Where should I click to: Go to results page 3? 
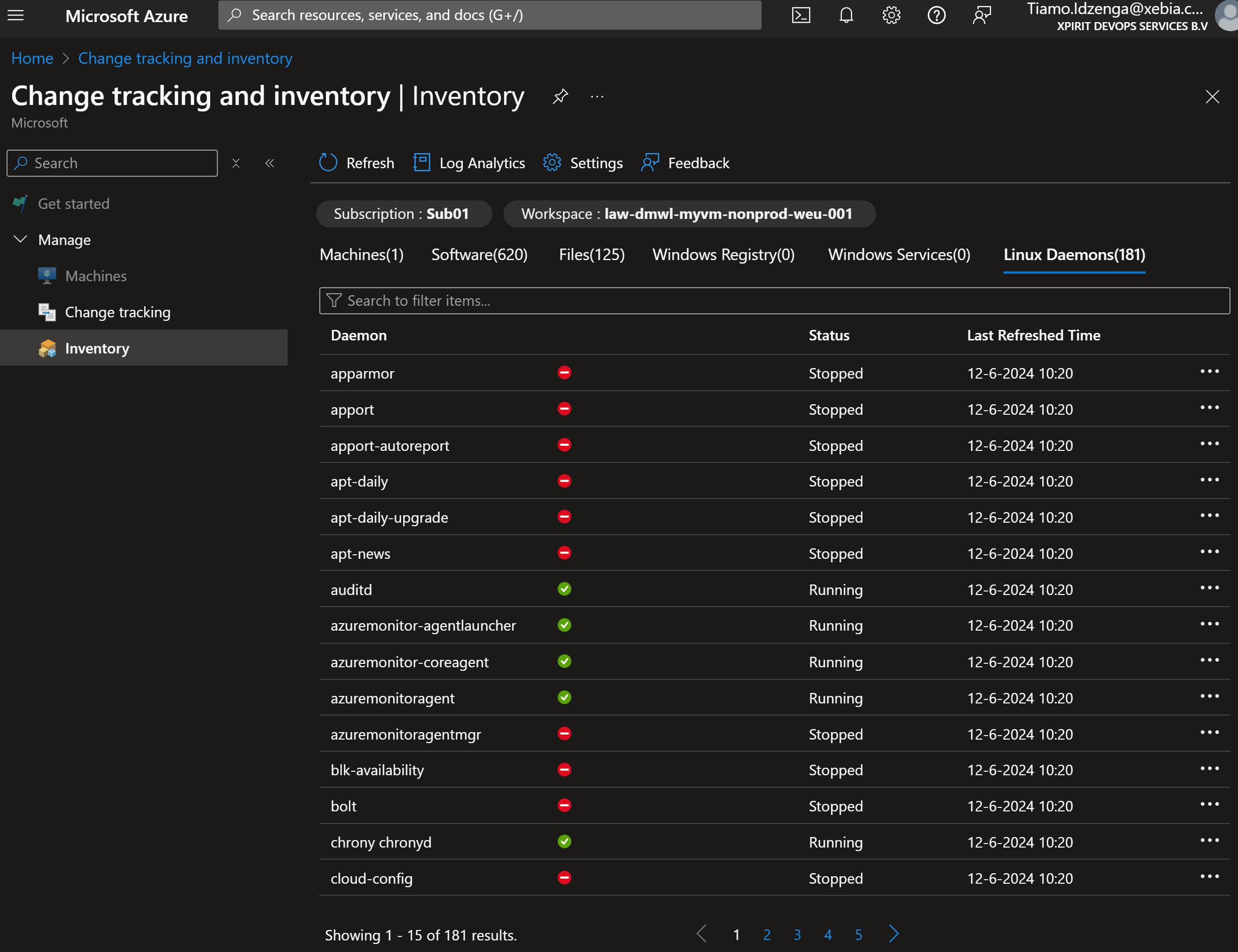(x=797, y=934)
